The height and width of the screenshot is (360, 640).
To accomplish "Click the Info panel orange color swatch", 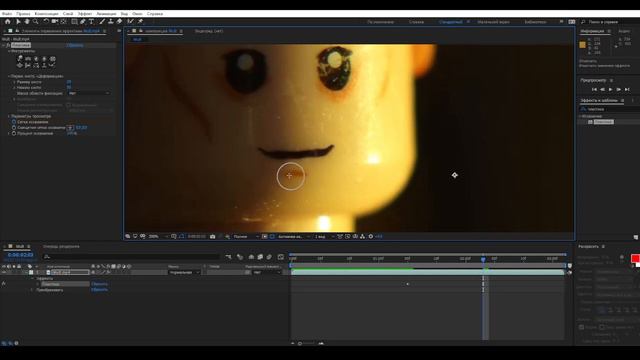I will coord(582,45).
